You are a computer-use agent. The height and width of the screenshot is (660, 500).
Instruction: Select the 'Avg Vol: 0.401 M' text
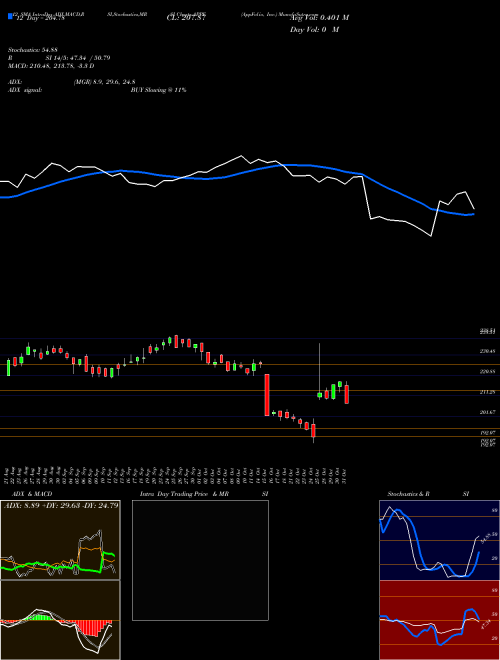tap(319, 17)
